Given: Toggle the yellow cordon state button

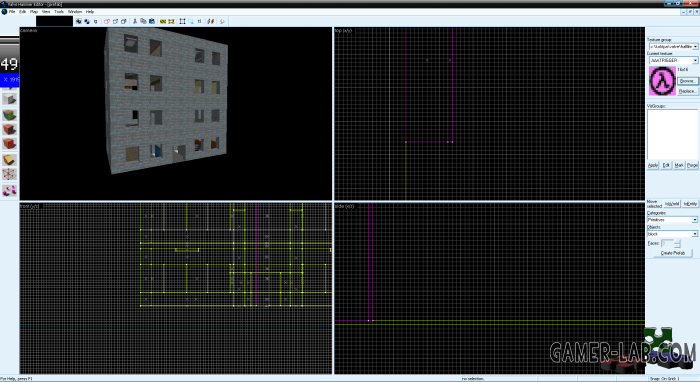Looking at the screenshot, I should click(x=163, y=21).
